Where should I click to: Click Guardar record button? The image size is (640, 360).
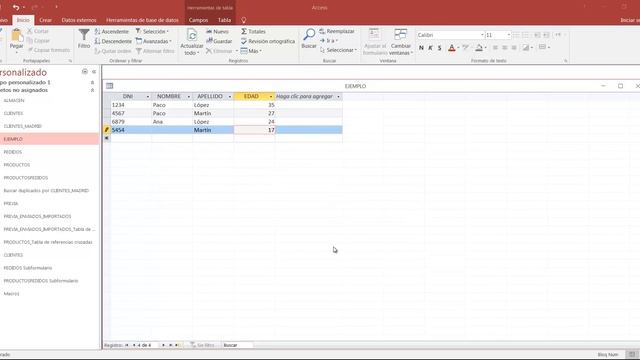tap(219, 41)
